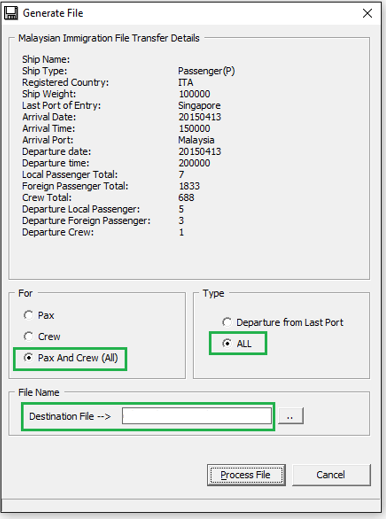Click the 'Foreign Passenger Total:' label
This screenshot has height=520, width=386.
75,186
